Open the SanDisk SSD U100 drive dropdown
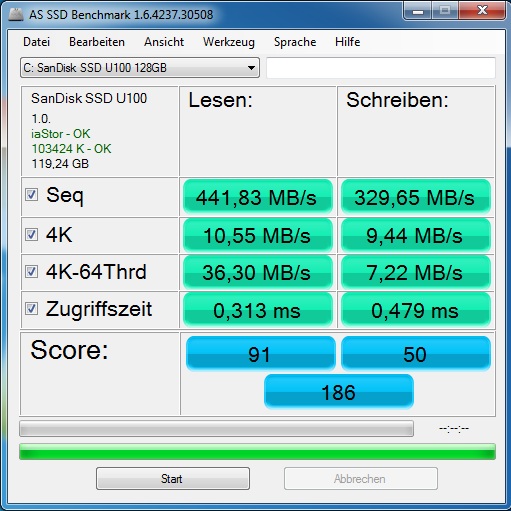Screen dimensions: 511x511 140,68
